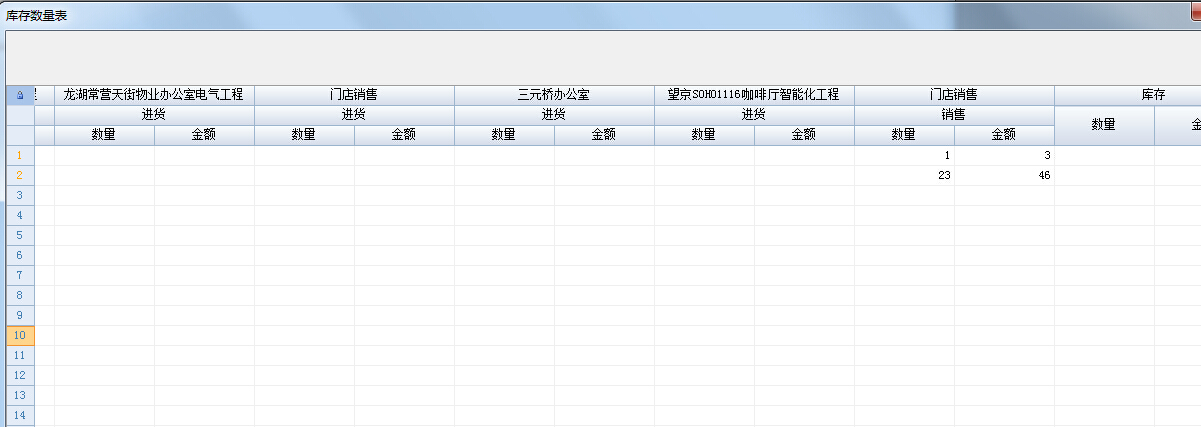1201x427 pixels.
Task: Select row header 5
Action: coord(20,235)
